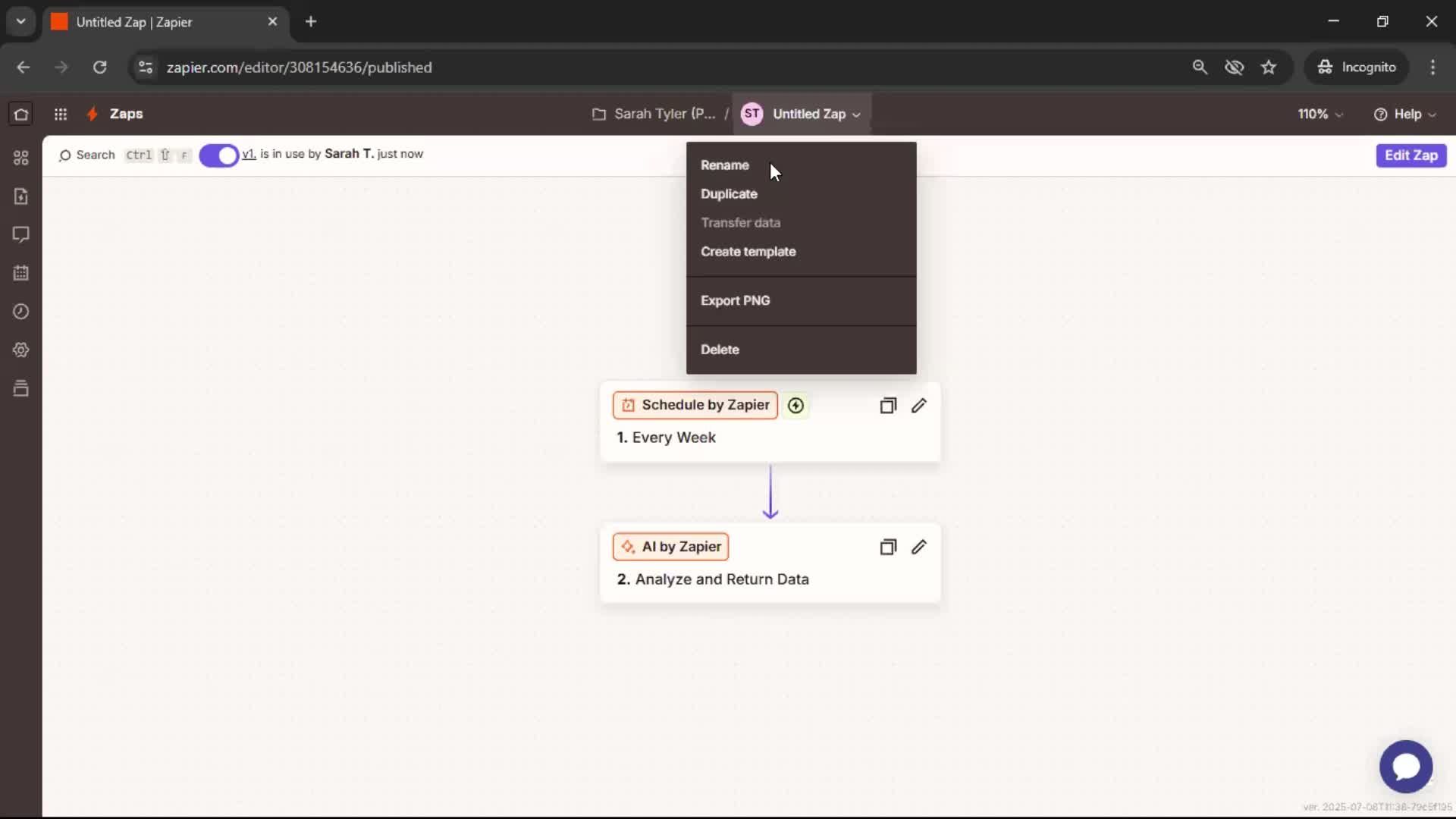The width and height of the screenshot is (1456, 819).
Task: Click the Zaps label in header
Action: coord(126,114)
